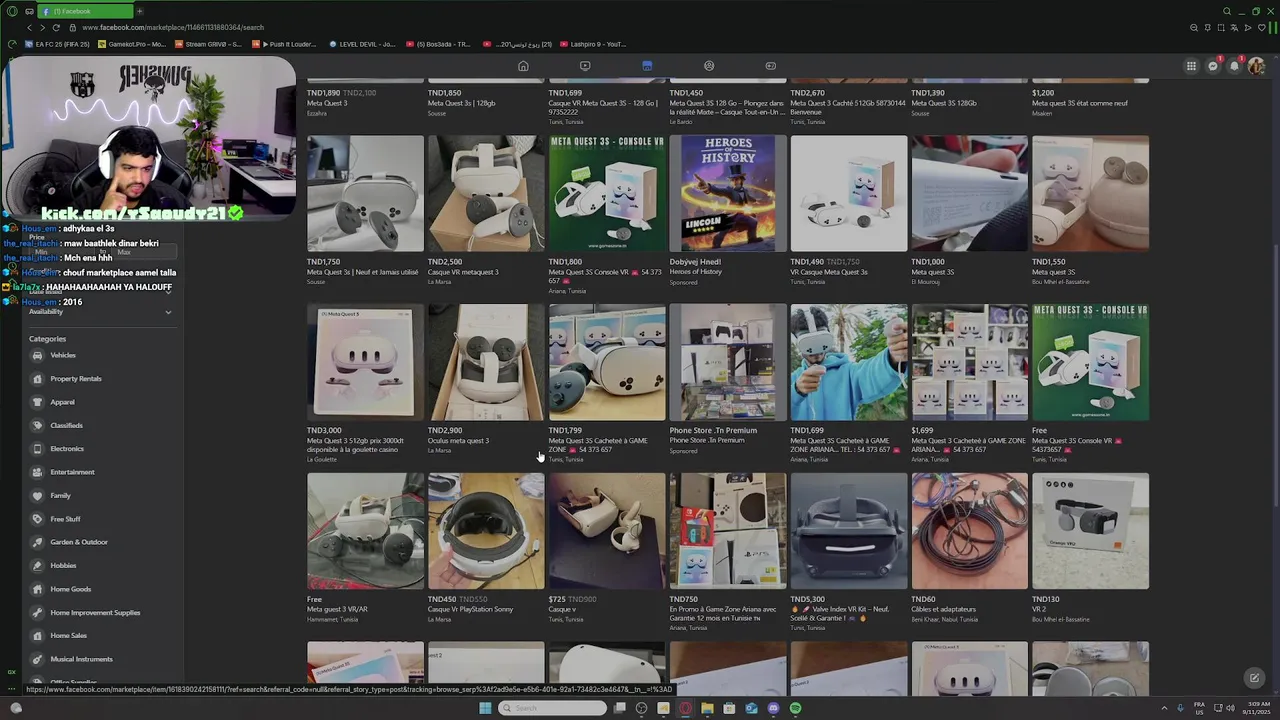1280x720 pixels.
Task: Open the TND2,900 Oculus meta quest 3 photo
Action: coord(486,362)
